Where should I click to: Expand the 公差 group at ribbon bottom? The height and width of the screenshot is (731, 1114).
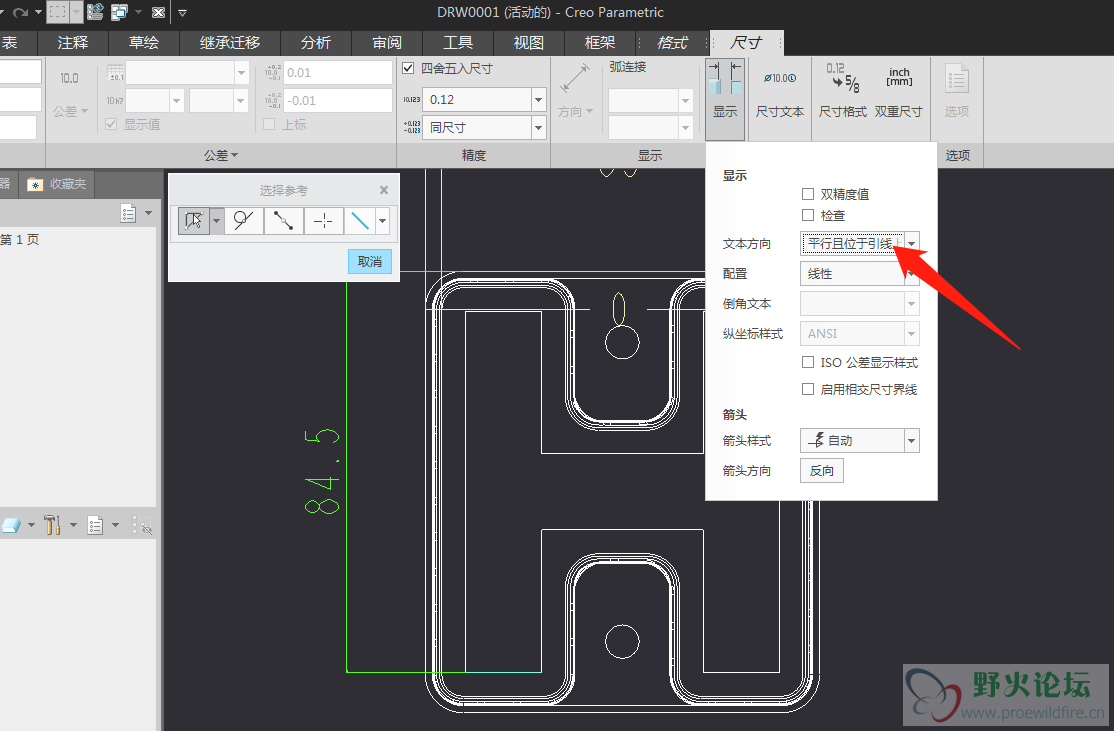221,155
